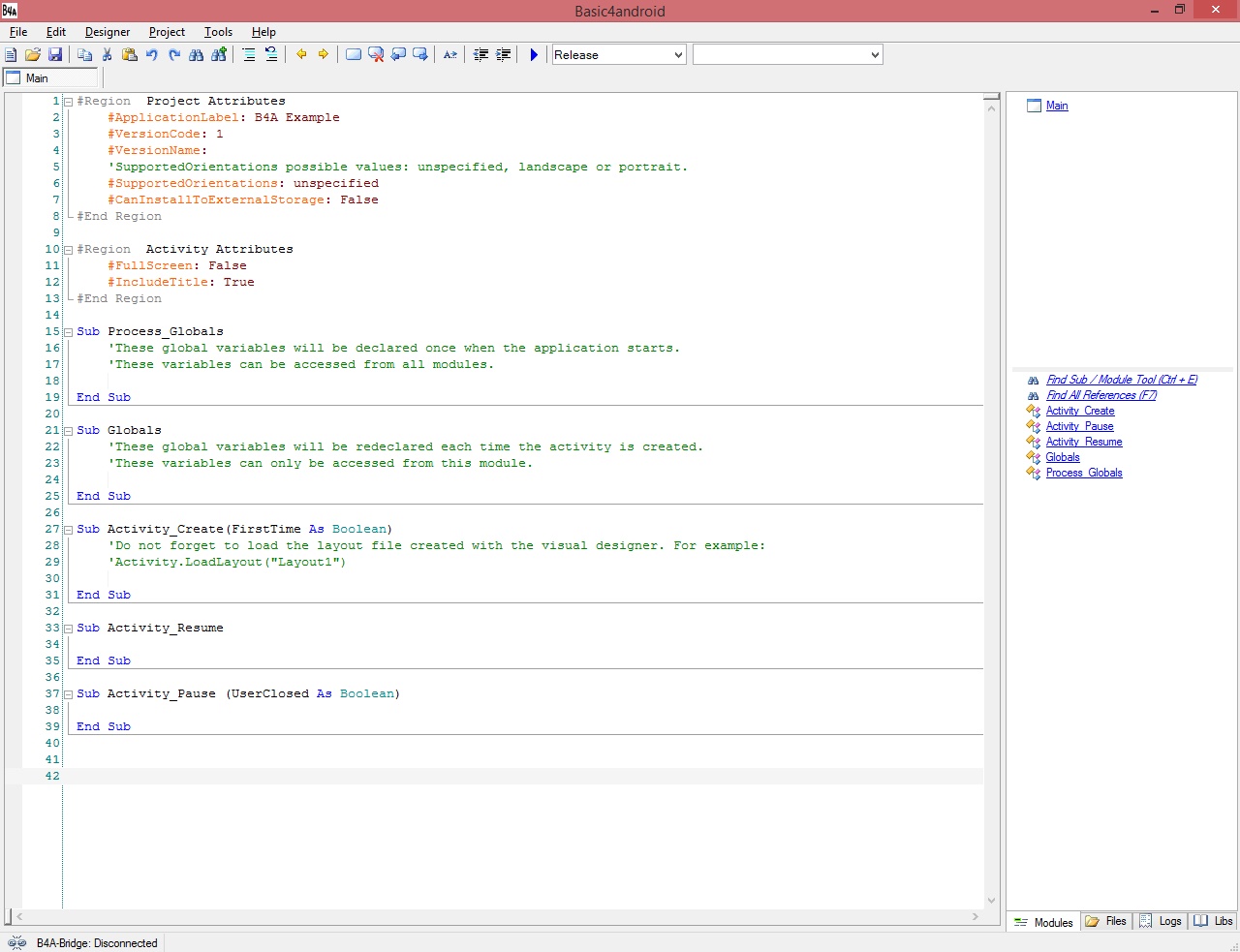The image size is (1240, 952).
Task: Collapse the Sub Globals fold marker at line 21
Action: pos(68,431)
